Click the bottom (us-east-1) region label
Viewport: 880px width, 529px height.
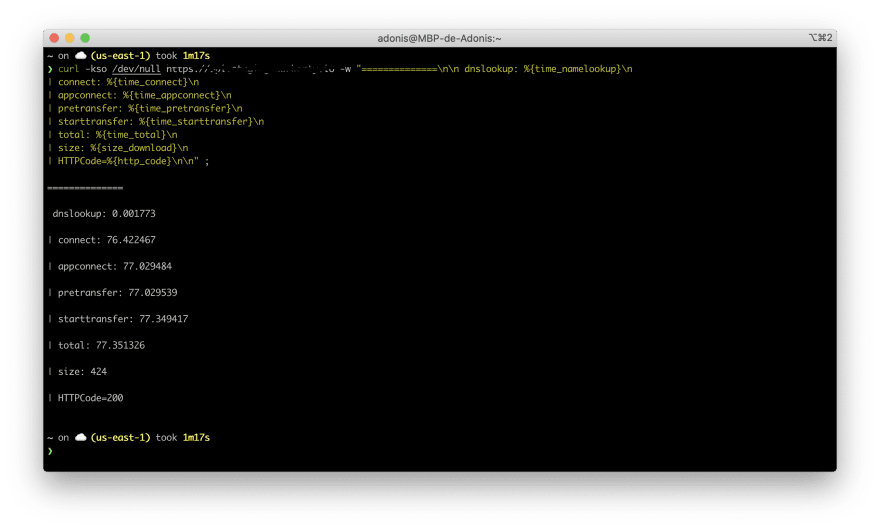pyautogui.click(x=121, y=437)
